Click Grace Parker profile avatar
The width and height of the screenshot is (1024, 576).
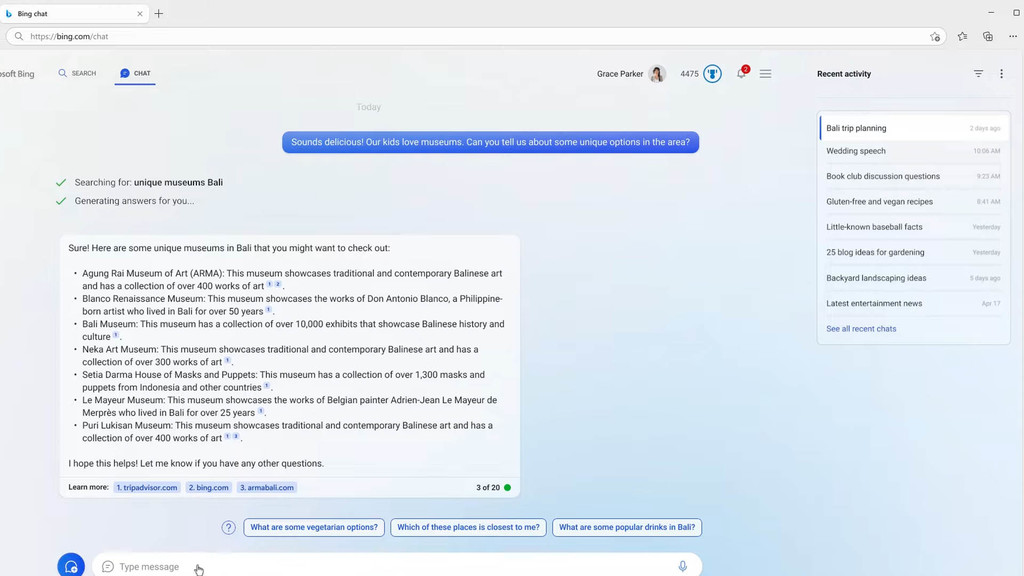[657, 74]
